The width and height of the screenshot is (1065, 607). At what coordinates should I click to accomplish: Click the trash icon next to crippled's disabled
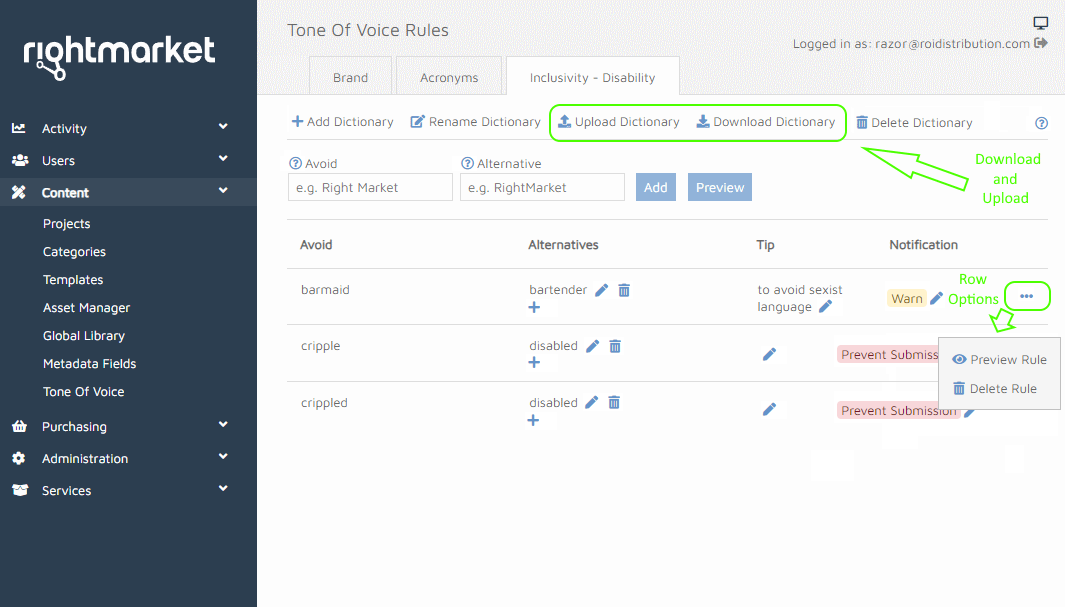tap(614, 402)
